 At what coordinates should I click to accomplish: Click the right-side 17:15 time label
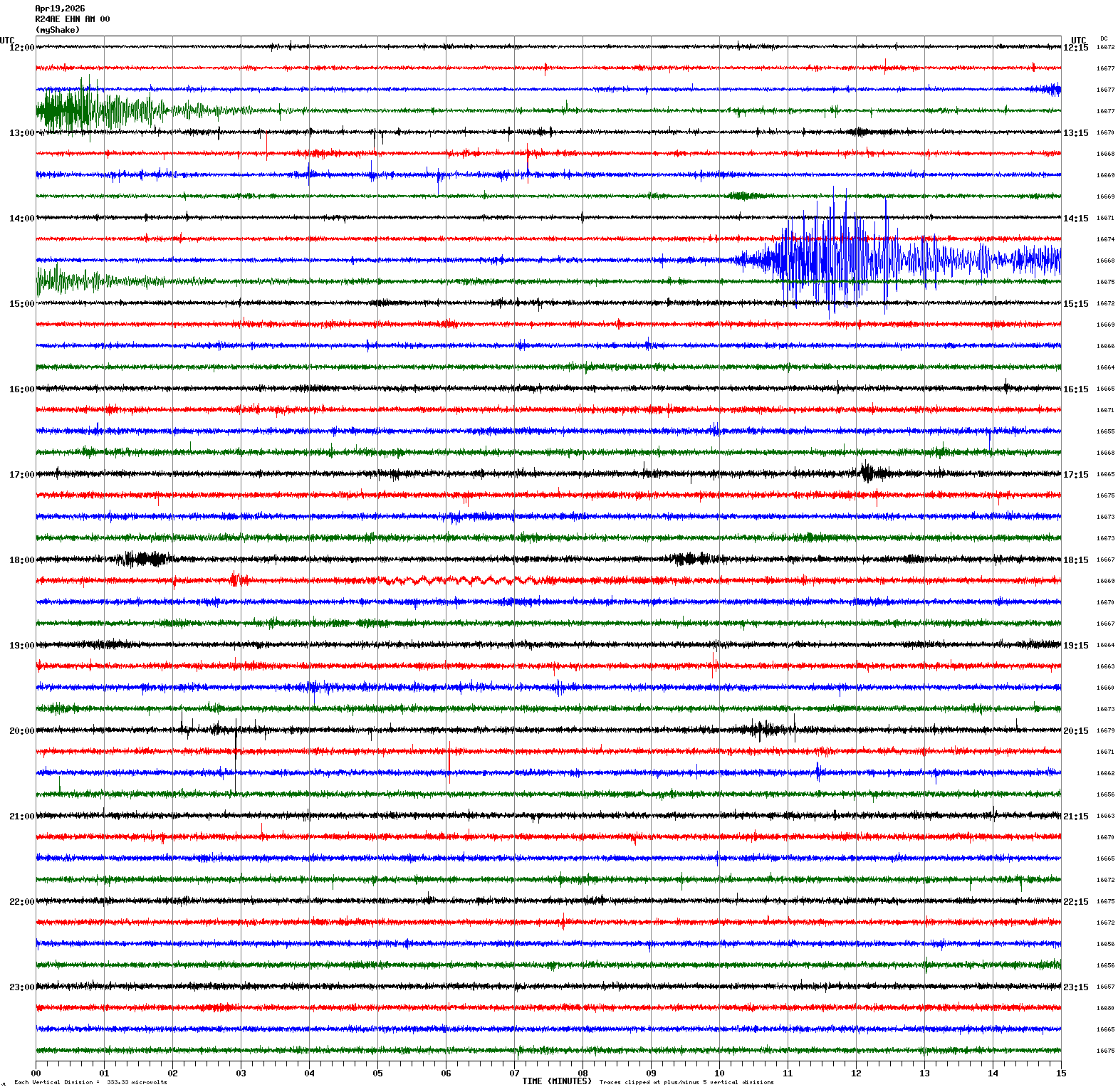1075,475
